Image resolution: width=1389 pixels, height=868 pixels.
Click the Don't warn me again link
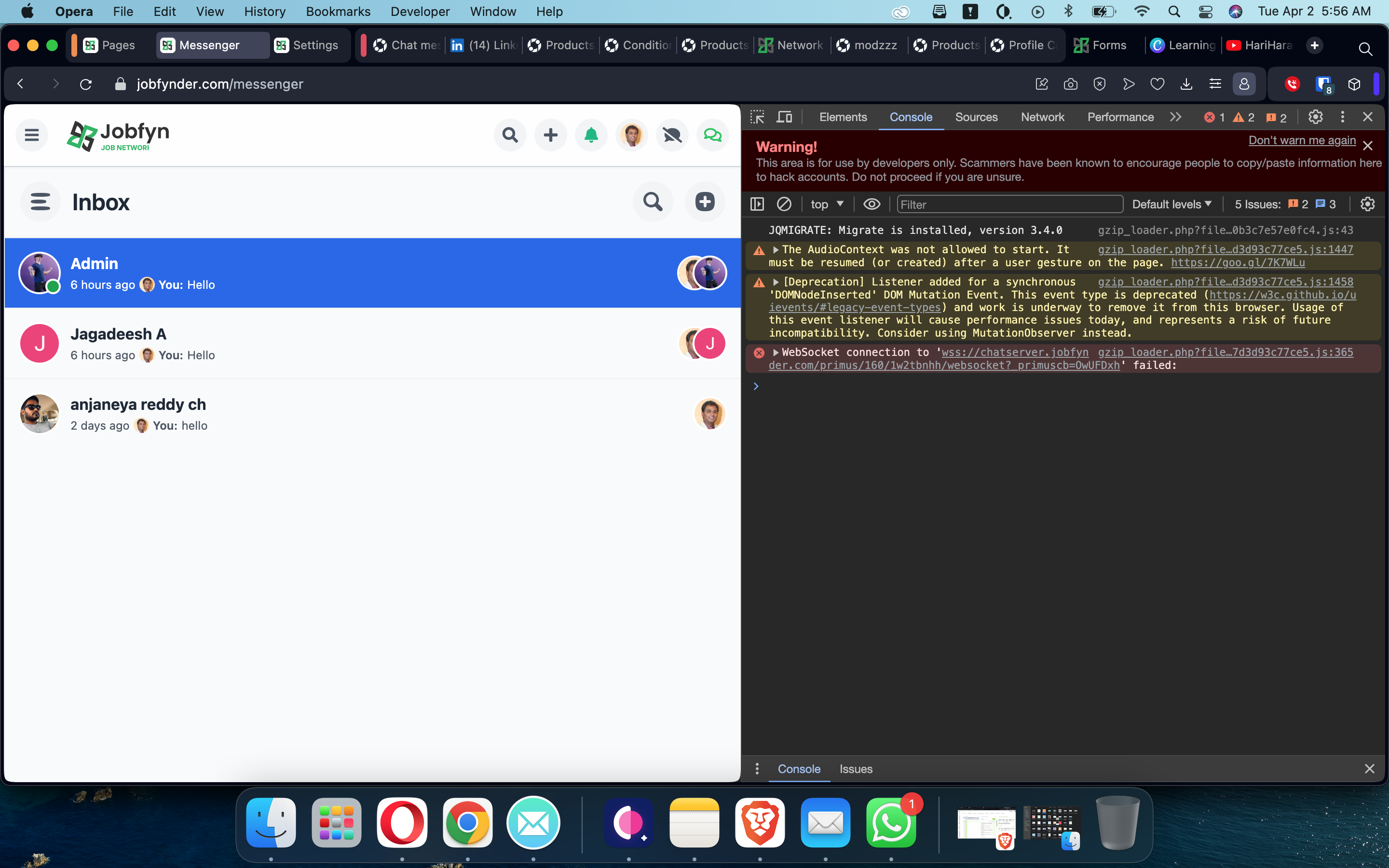(1301, 141)
